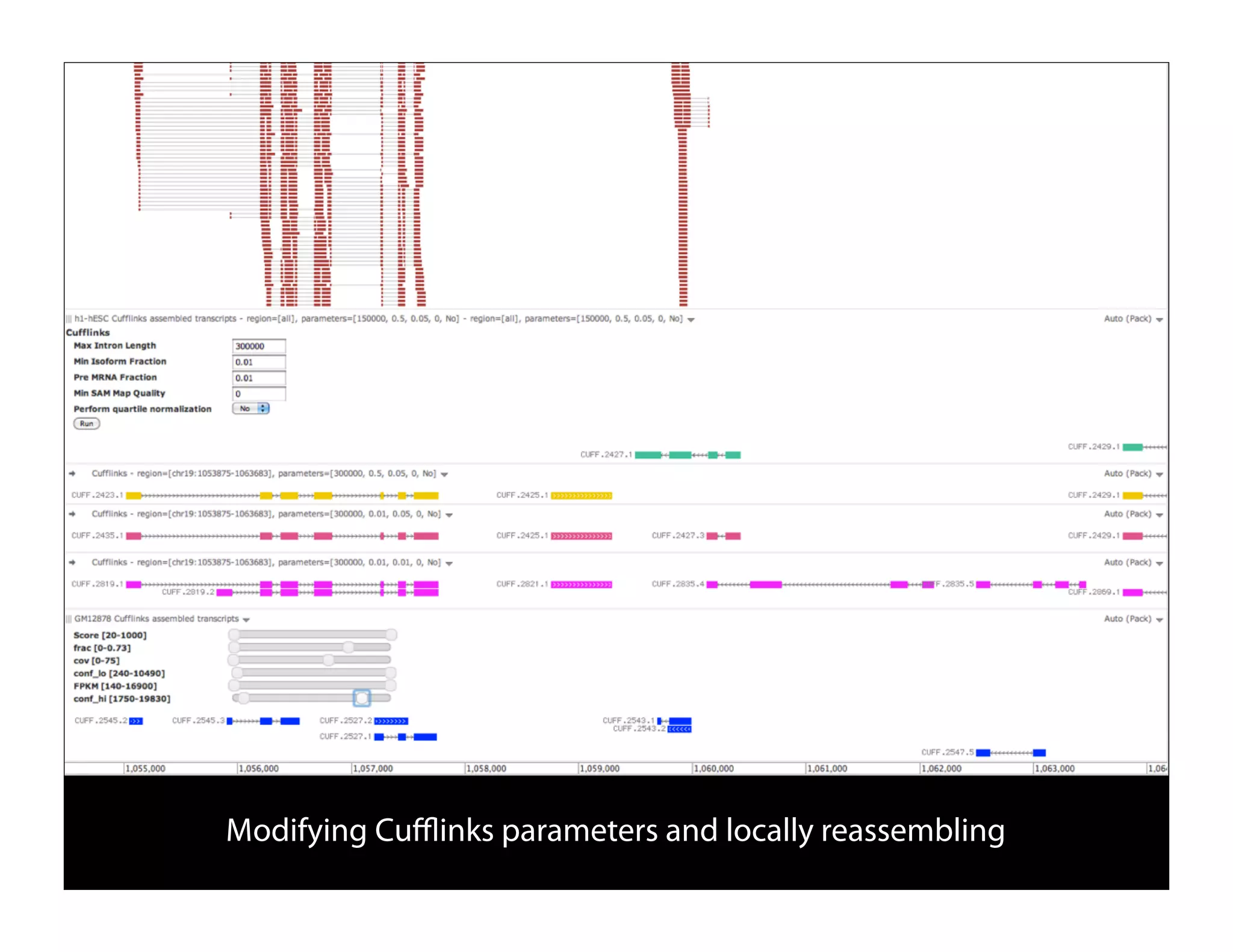Click the Run button in Cufflinks settings

[x=87, y=424]
